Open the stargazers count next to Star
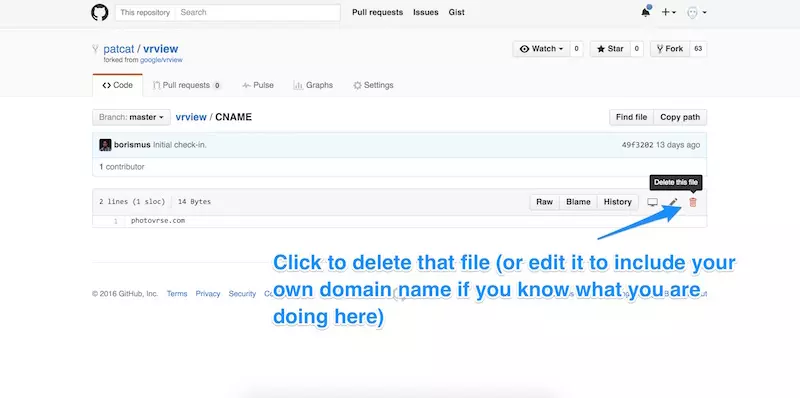 tap(636, 49)
